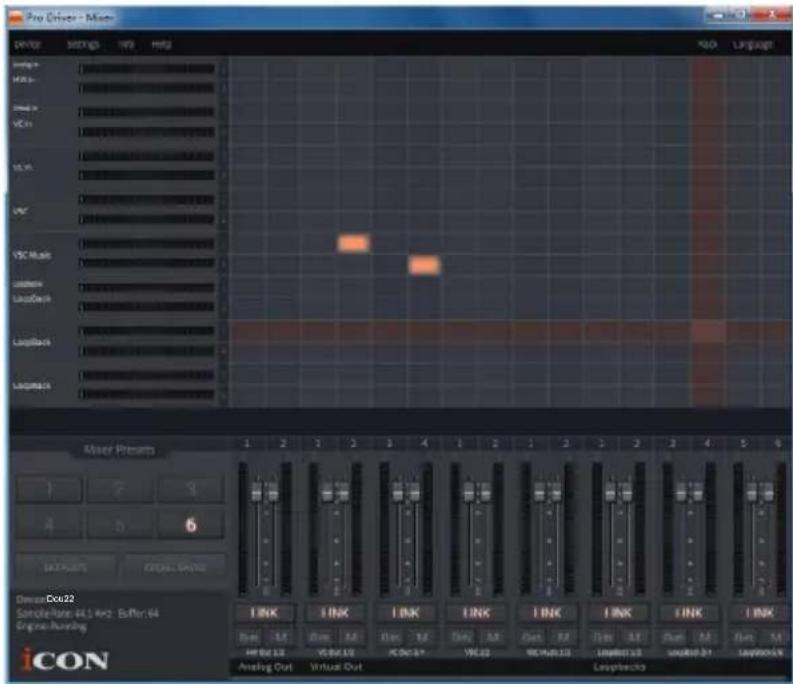Click the Buffer 64 status text
This screenshot has width=793, height=684.
click(138, 613)
